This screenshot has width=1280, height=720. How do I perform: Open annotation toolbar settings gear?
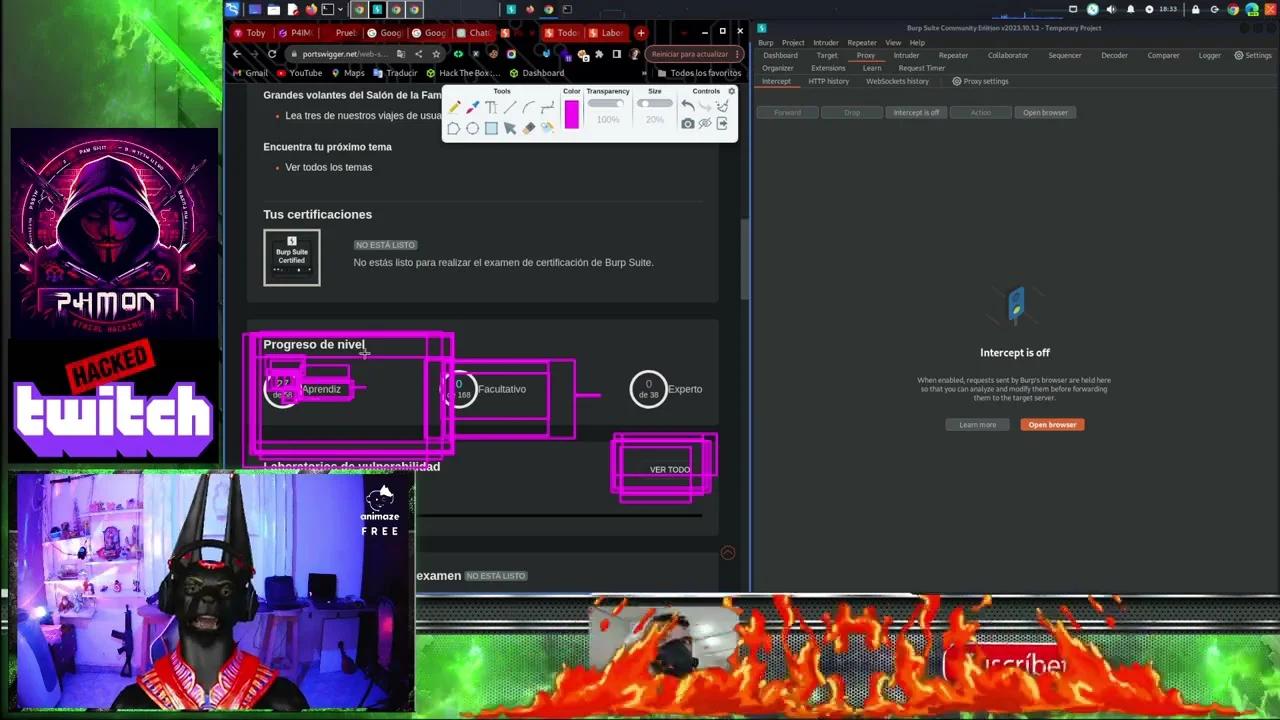(x=731, y=91)
